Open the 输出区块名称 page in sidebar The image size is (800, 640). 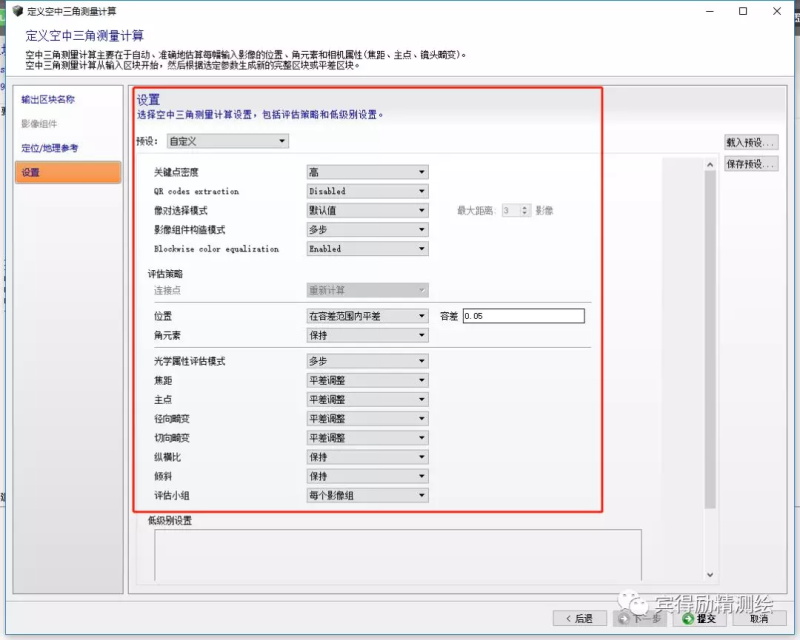click(48, 100)
